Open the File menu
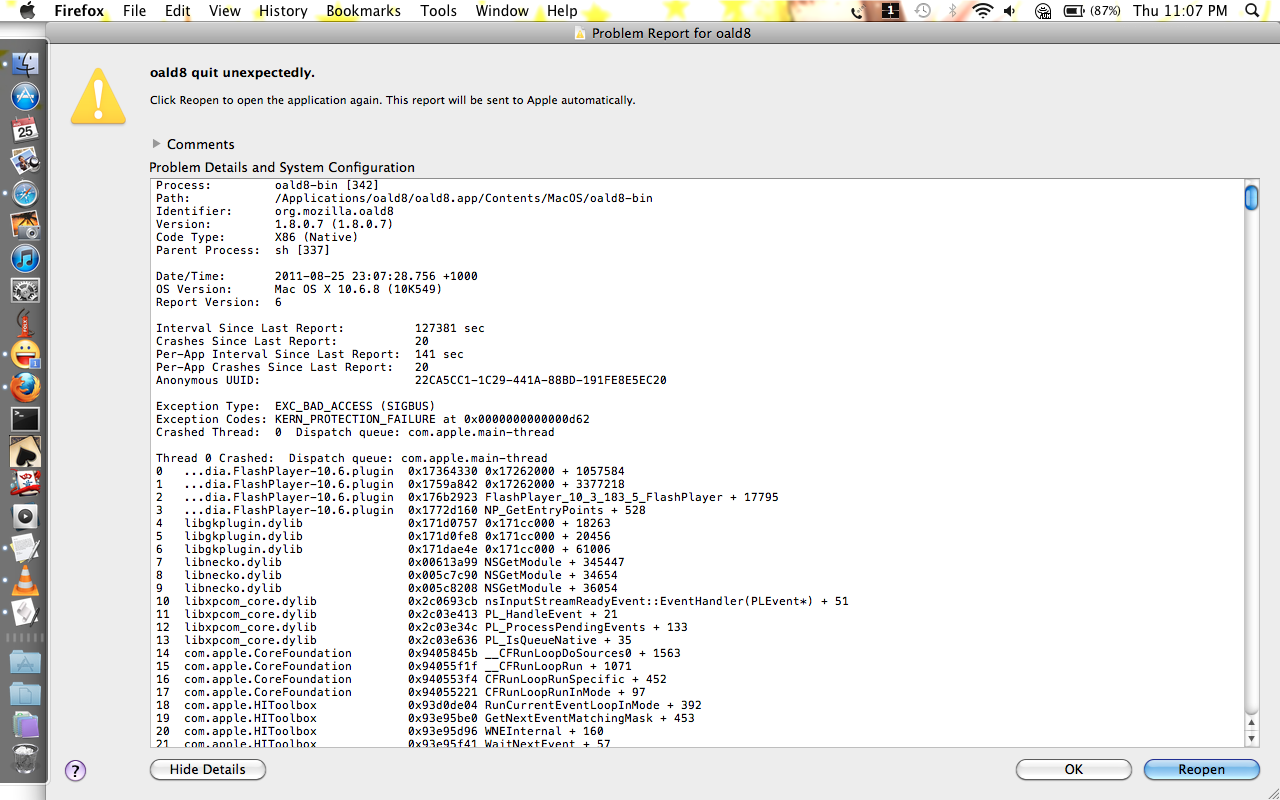Viewport: 1280px width, 800px height. click(134, 11)
